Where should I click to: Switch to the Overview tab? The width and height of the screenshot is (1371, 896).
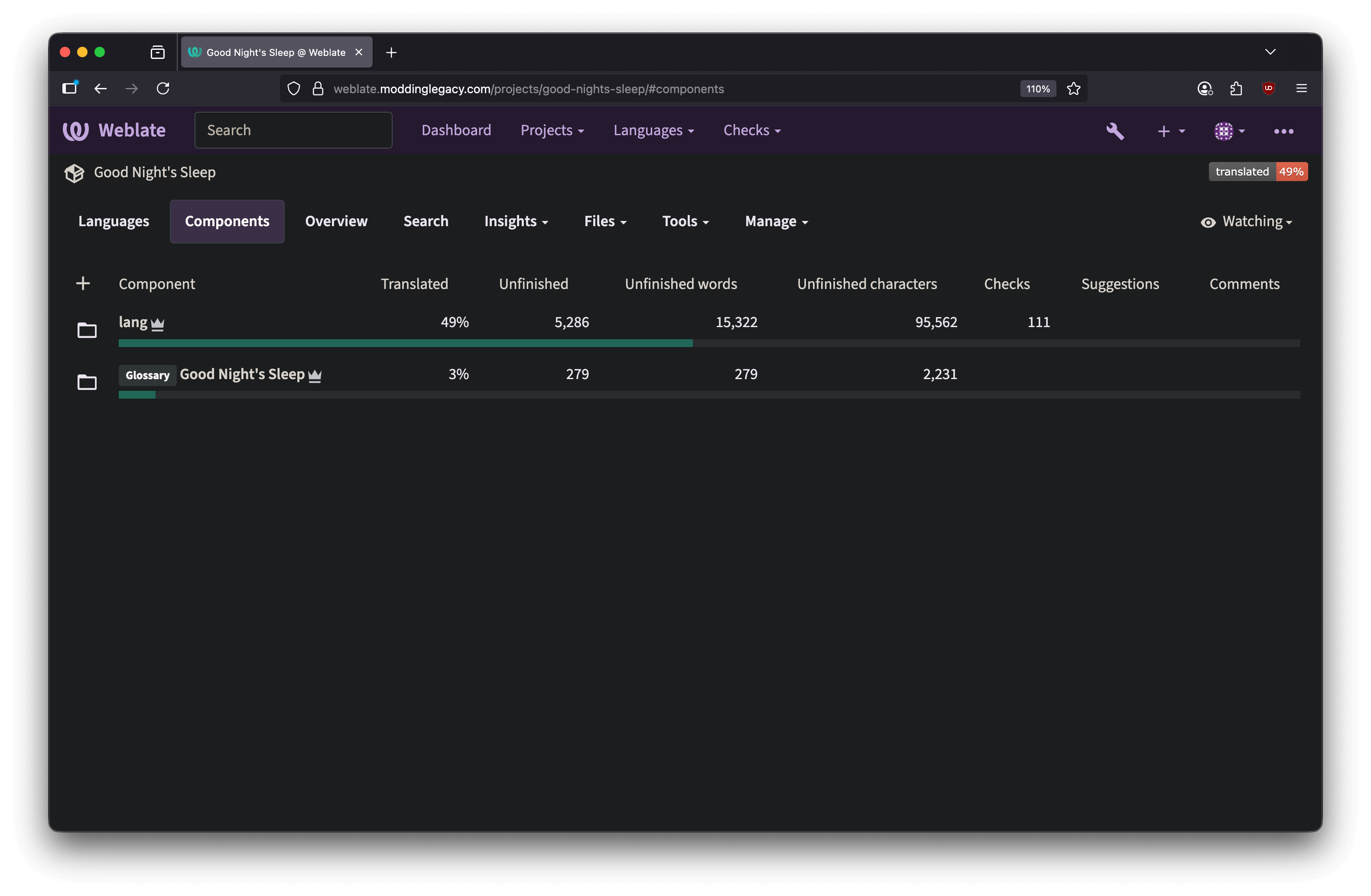[x=336, y=221]
